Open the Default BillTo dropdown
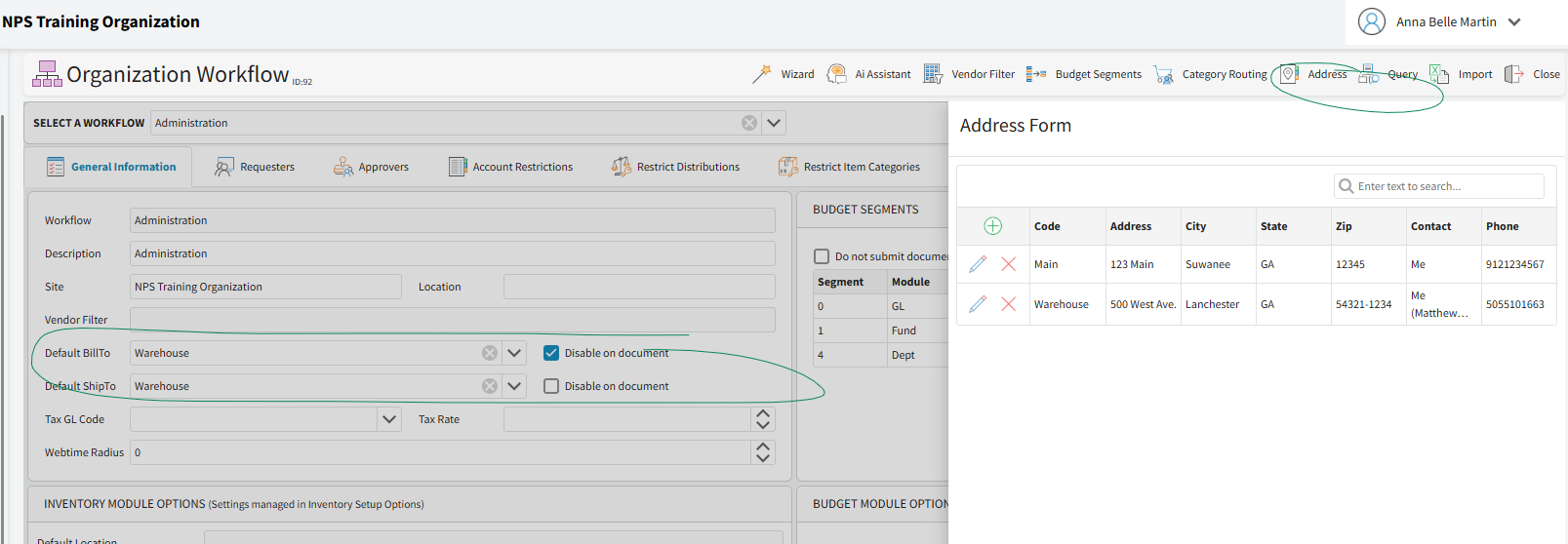 click(514, 353)
